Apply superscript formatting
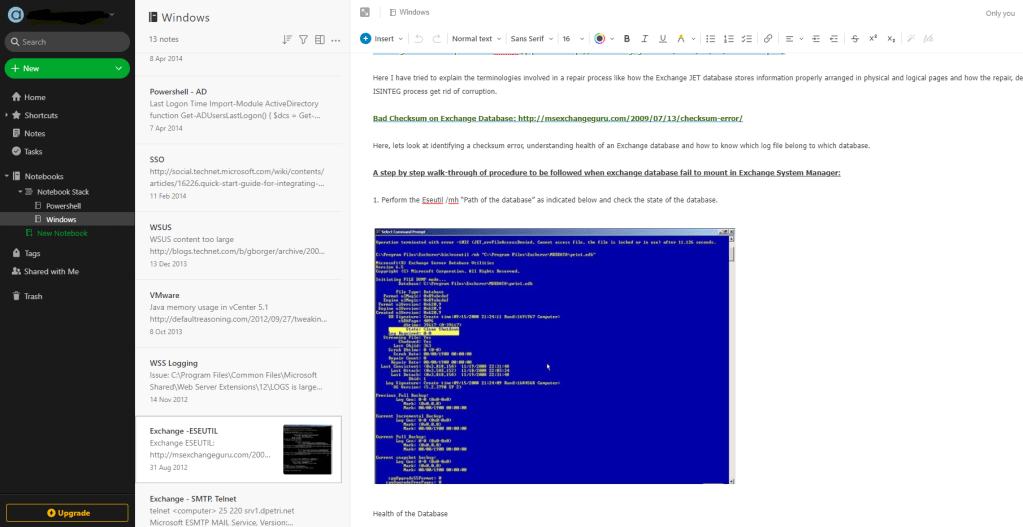1023x527 pixels. click(873, 39)
